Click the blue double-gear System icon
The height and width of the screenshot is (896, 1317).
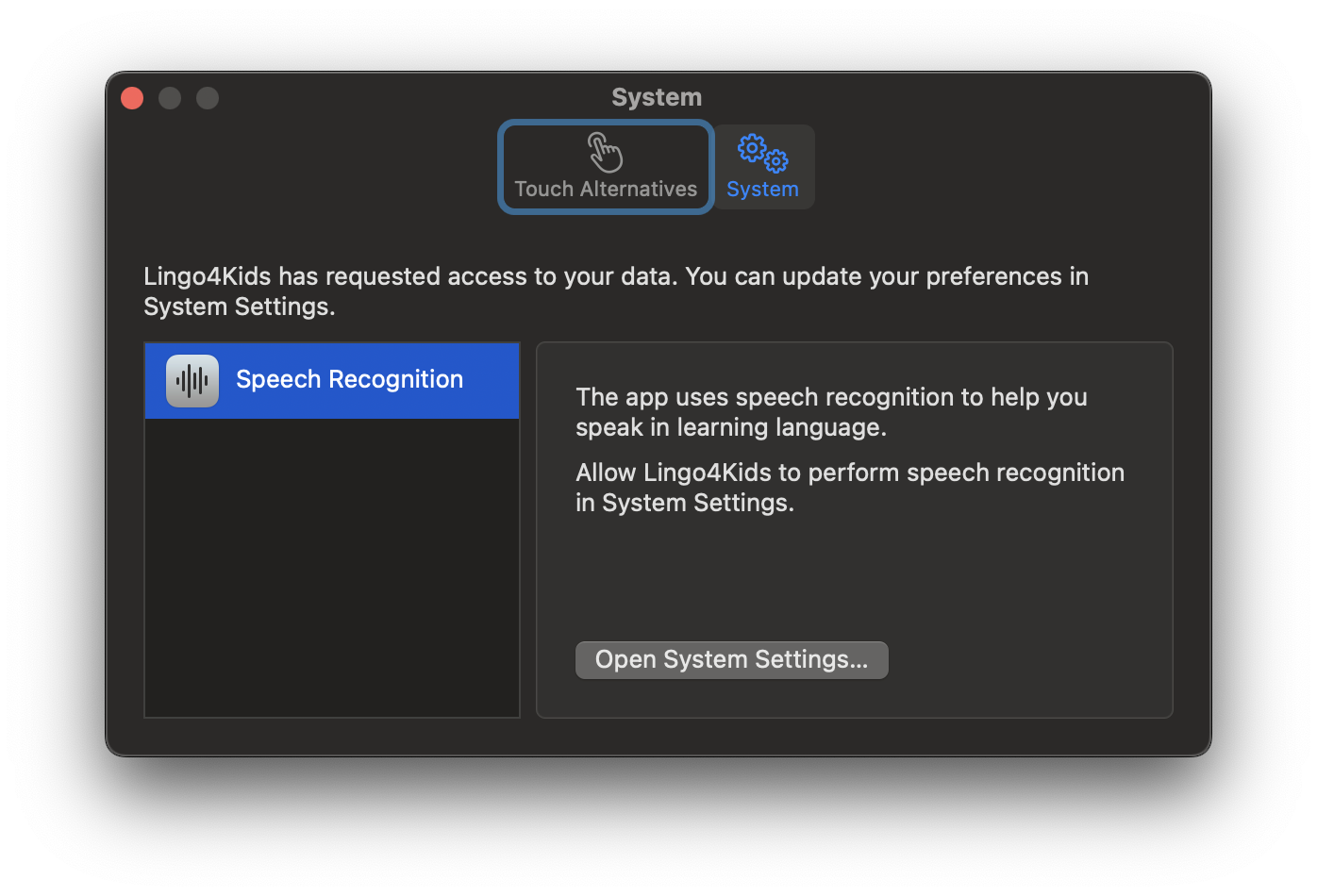pos(762,153)
